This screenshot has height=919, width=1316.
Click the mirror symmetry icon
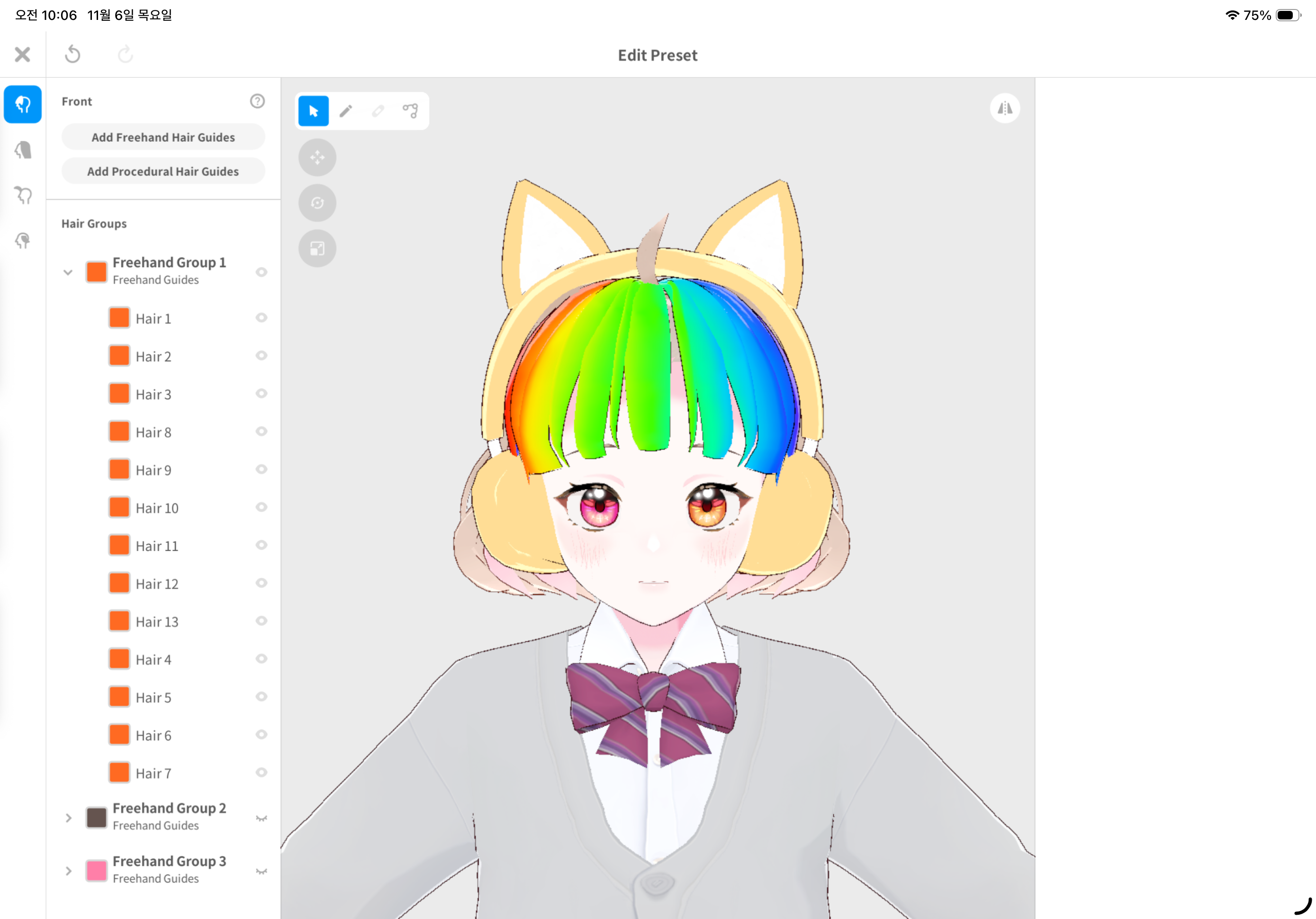tap(1004, 108)
